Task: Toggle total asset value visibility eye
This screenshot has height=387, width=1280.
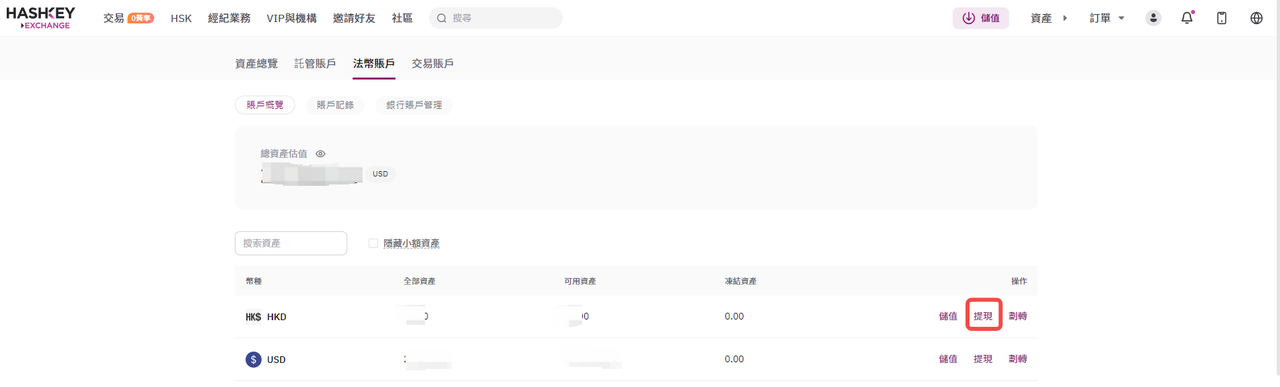Action: tap(321, 154)
